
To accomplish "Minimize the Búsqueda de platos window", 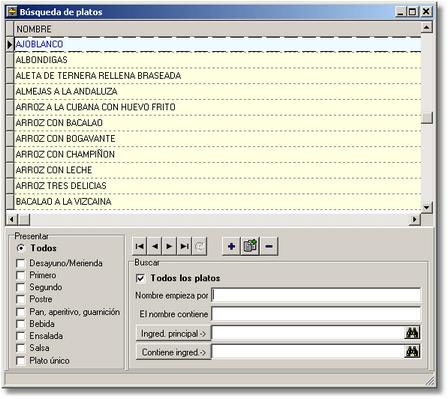I will pyautogui.click(x=401, y=12).
